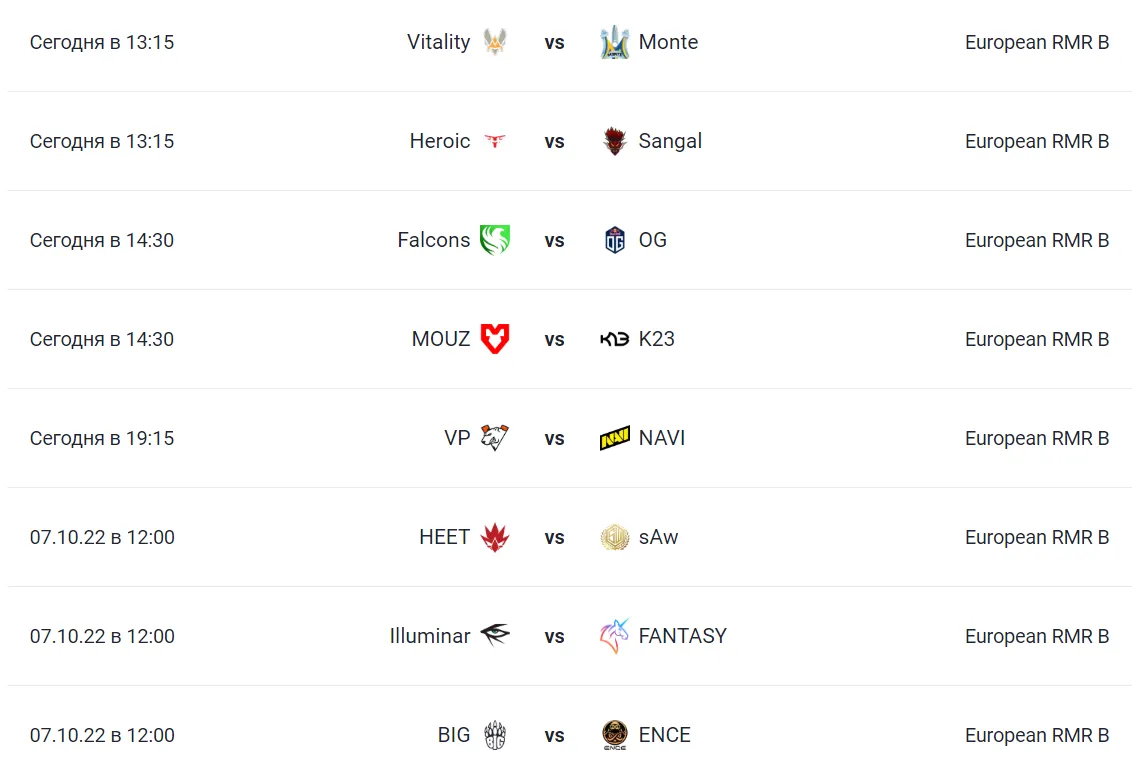Click the Illuminar team name
The height and width of the screenshot is (781, 1143).
coord(430,636)
